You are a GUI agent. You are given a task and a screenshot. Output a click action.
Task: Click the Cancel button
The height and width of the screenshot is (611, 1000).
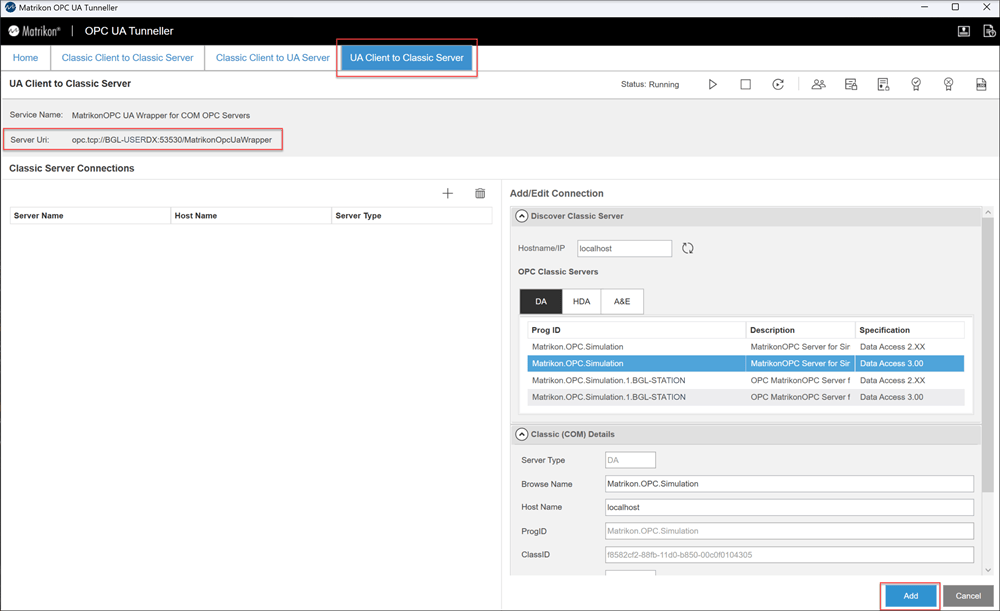click(968, 596)
